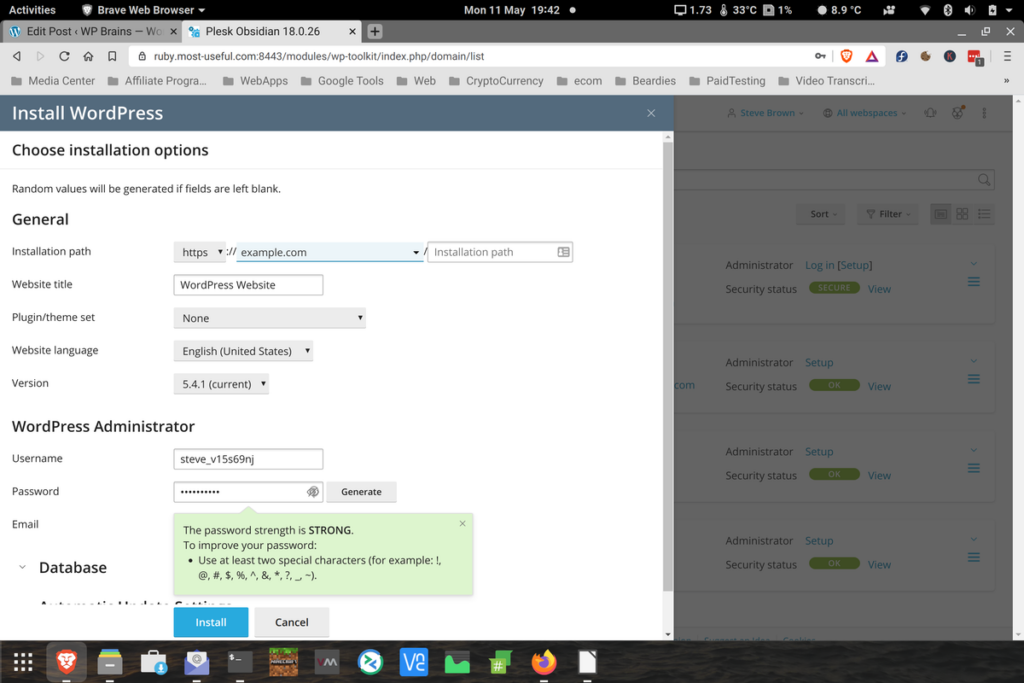Open the All webspaces dropdown
Image resolution: width=1024 pixels, height=683 pixels.
[865, 113]
